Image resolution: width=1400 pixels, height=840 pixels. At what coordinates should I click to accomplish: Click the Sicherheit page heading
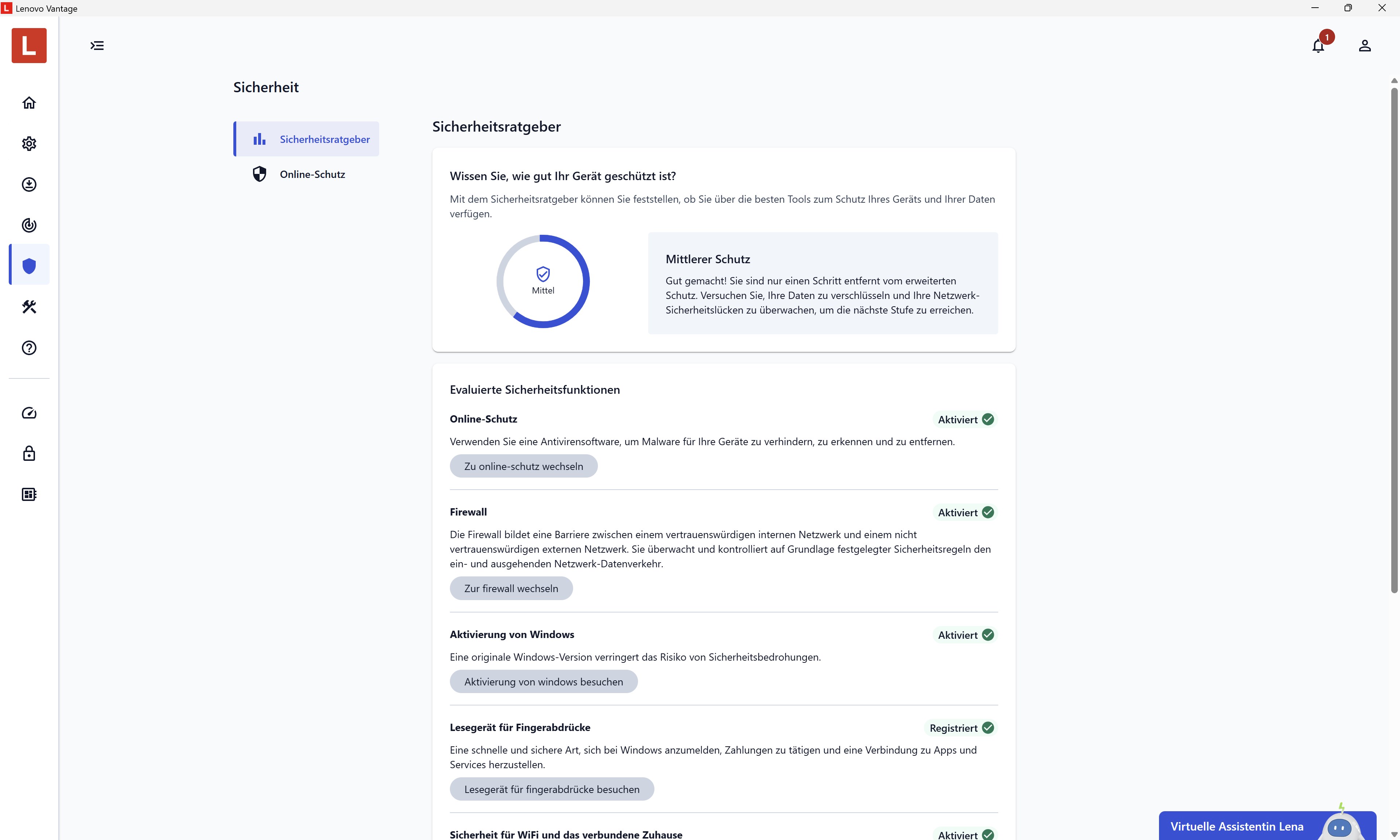point(266,87)
